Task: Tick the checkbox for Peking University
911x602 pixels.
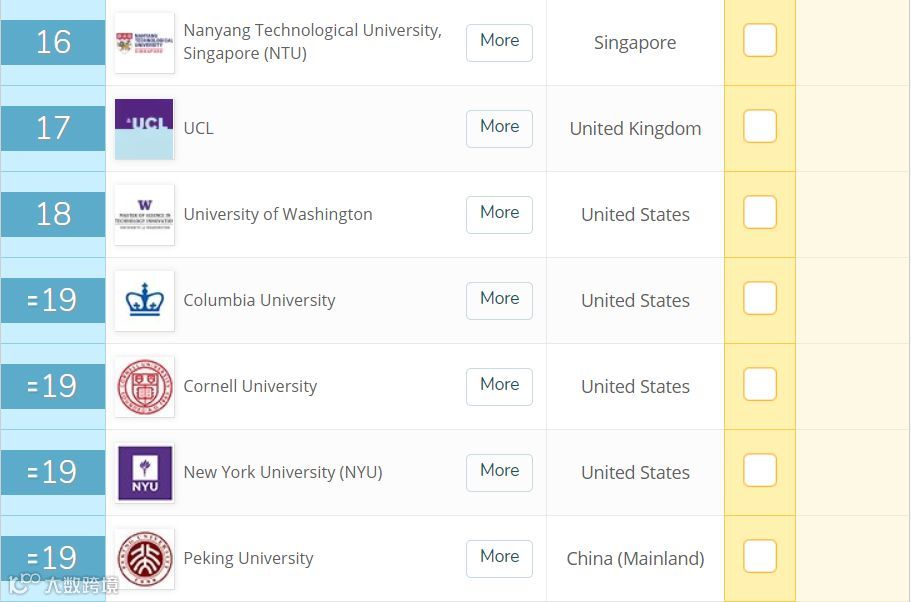Action: pyautogui.click(x=760, y=556)
